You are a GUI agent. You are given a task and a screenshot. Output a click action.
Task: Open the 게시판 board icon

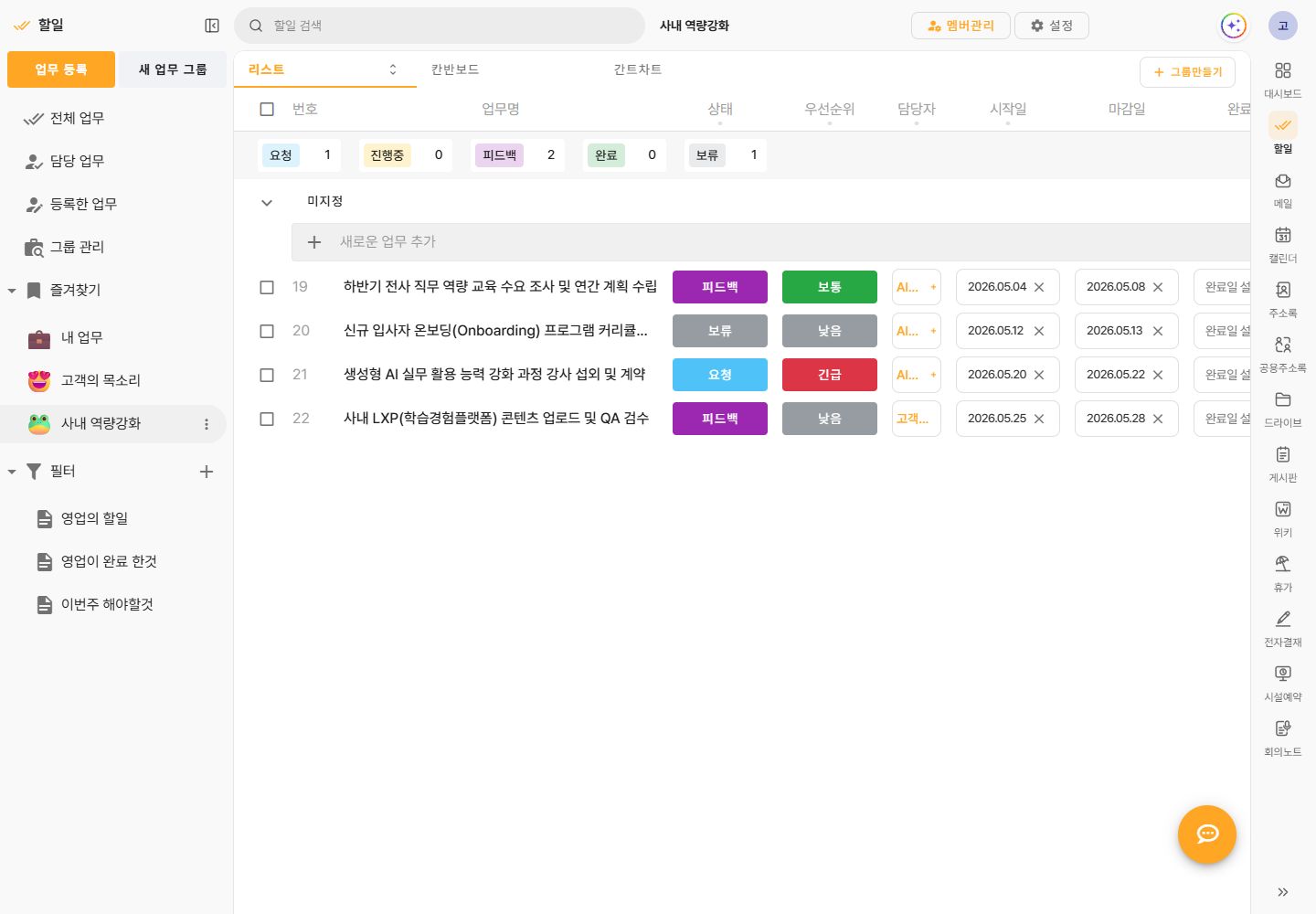1283,454
